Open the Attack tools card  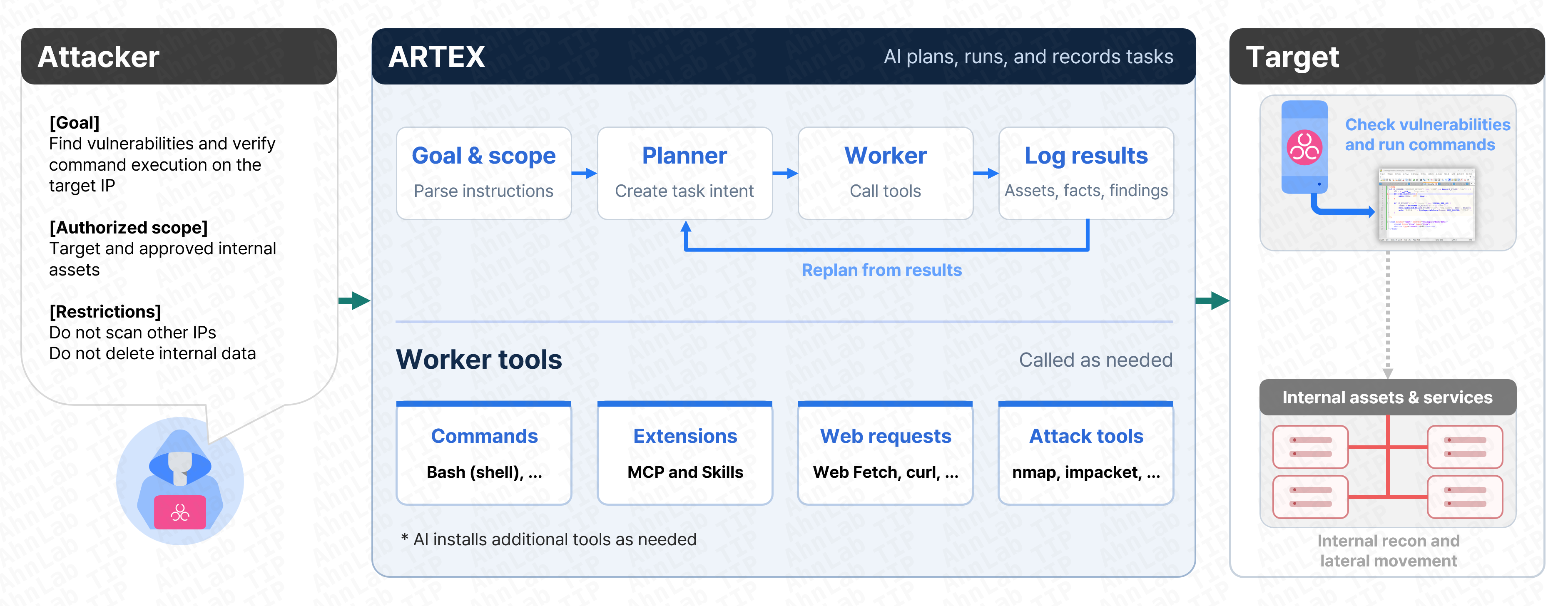coord(1086,453)
